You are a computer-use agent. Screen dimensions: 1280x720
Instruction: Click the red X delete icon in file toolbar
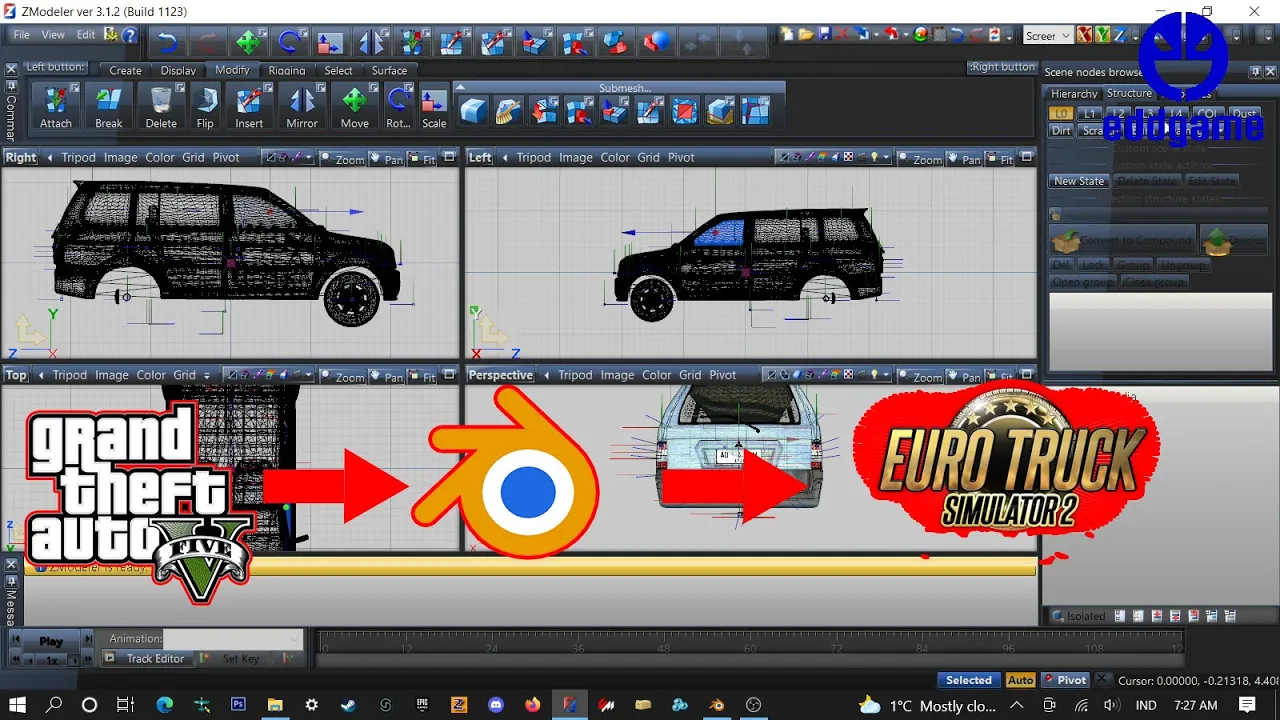pyautogui.click(x=843, y=34)
